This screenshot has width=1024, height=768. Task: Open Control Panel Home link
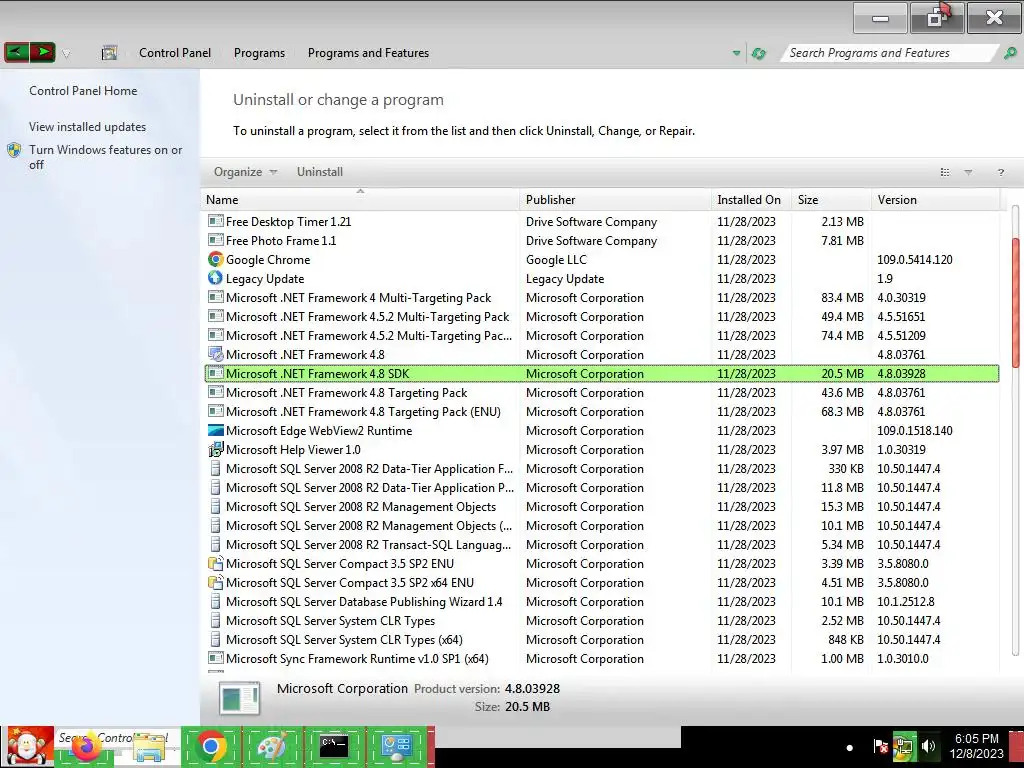click(83, 91)
